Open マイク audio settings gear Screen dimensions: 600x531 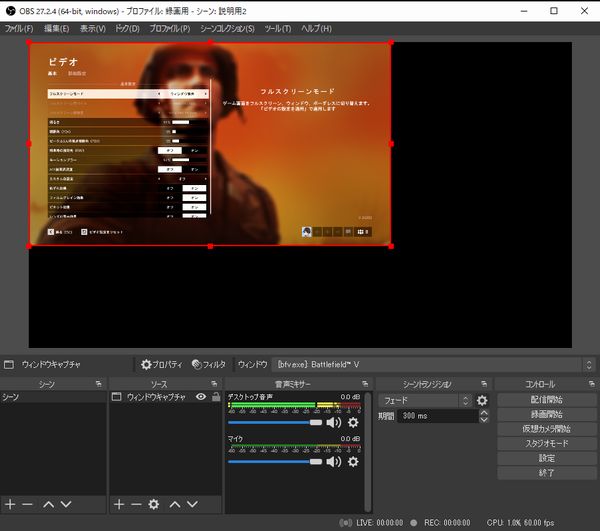click(x=353, y=462)
